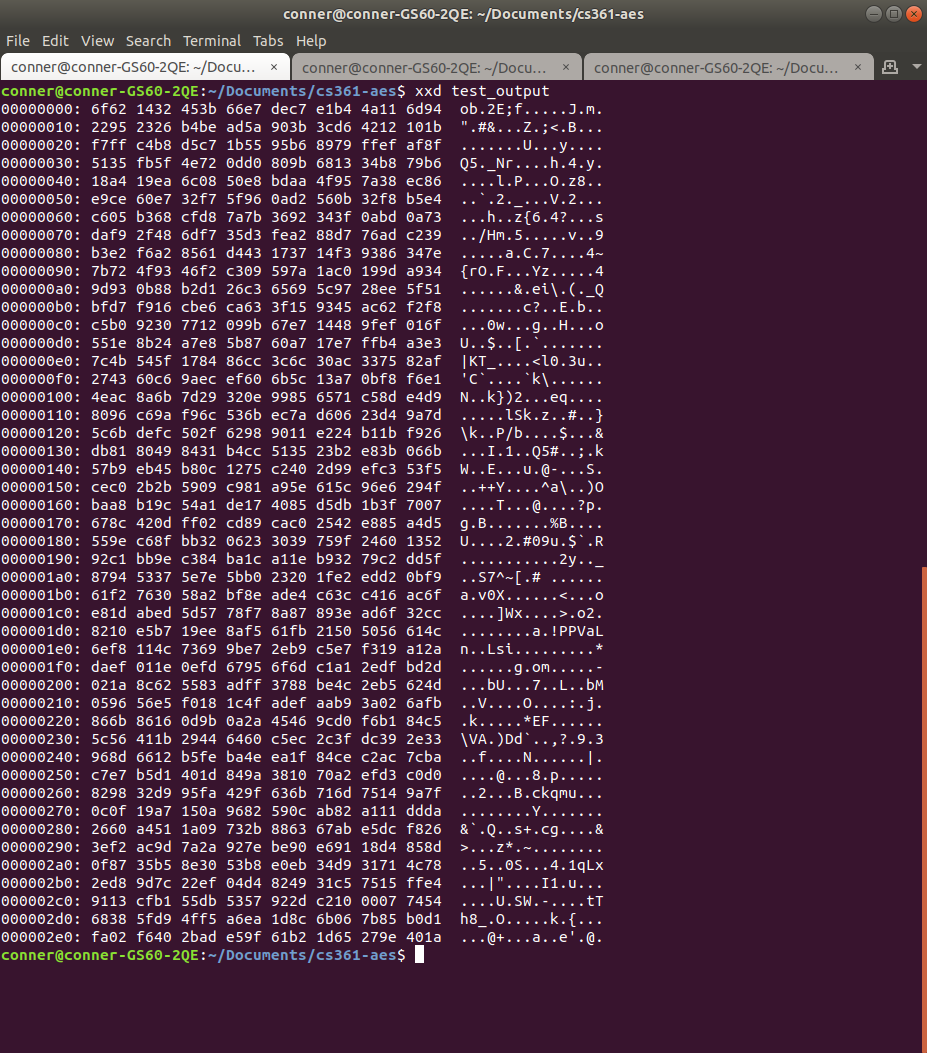
Task: Click ASCII text '\VA.)Dd`..,?.9.3'
Action: pyautogui.click(x=531, y=739)
